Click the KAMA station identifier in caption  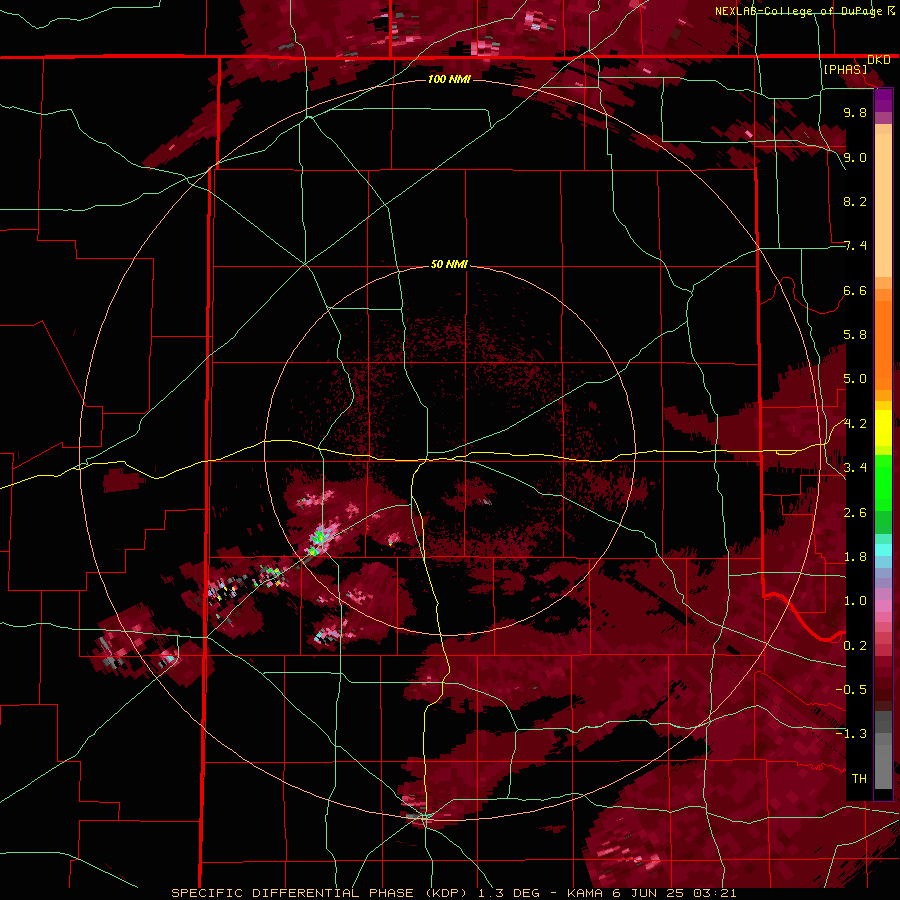tap(585, 893)
